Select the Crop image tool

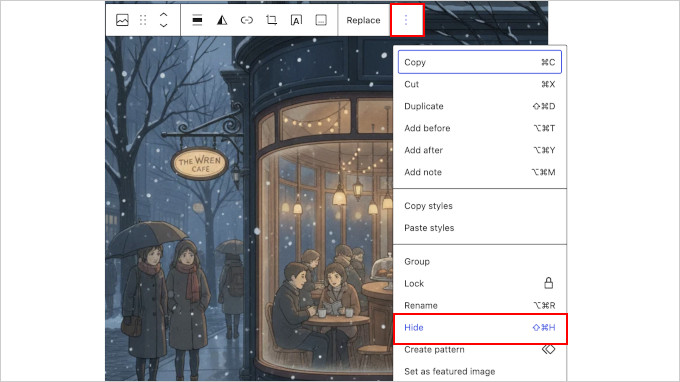(x=271, y=20)
